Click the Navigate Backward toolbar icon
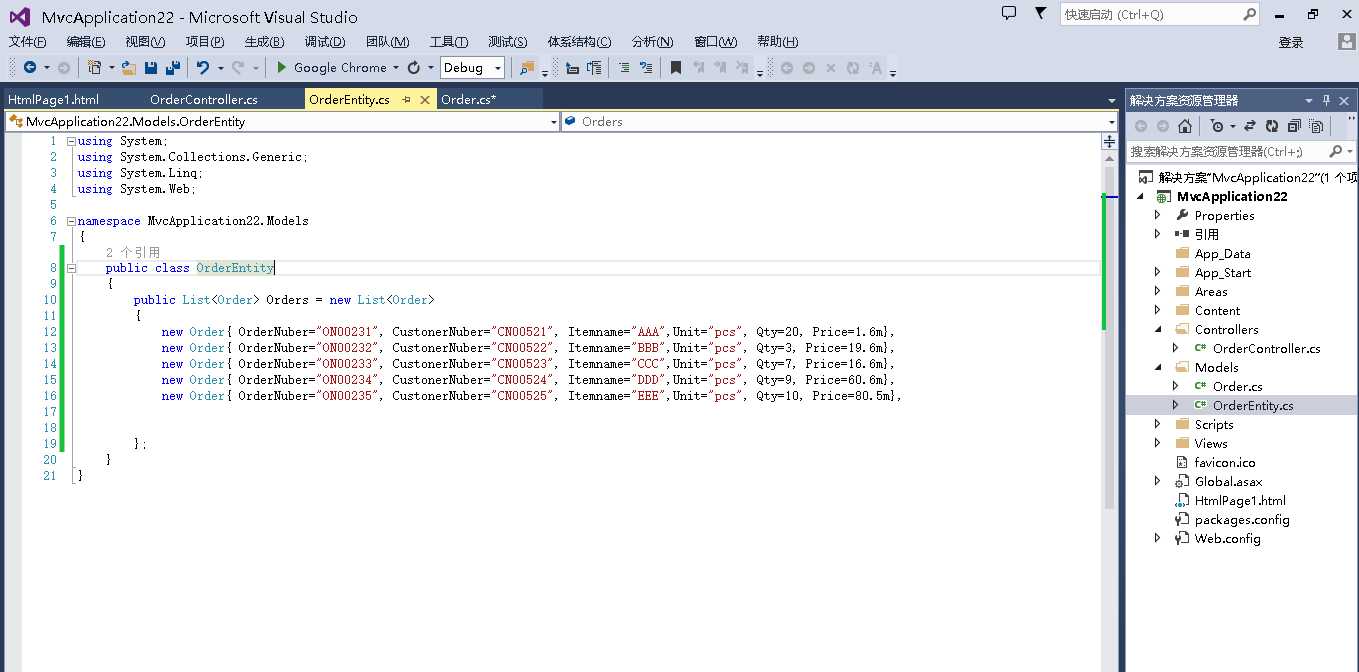 29,67
